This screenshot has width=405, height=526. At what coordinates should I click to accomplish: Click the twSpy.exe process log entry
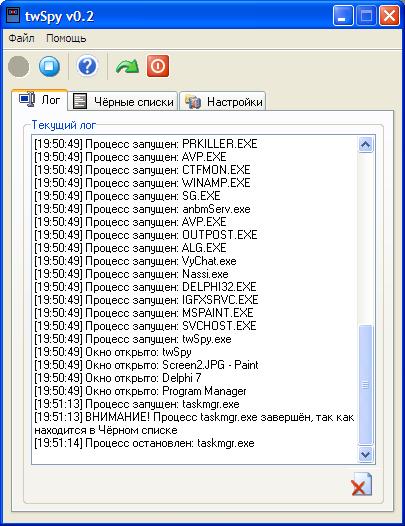point(133,339)
